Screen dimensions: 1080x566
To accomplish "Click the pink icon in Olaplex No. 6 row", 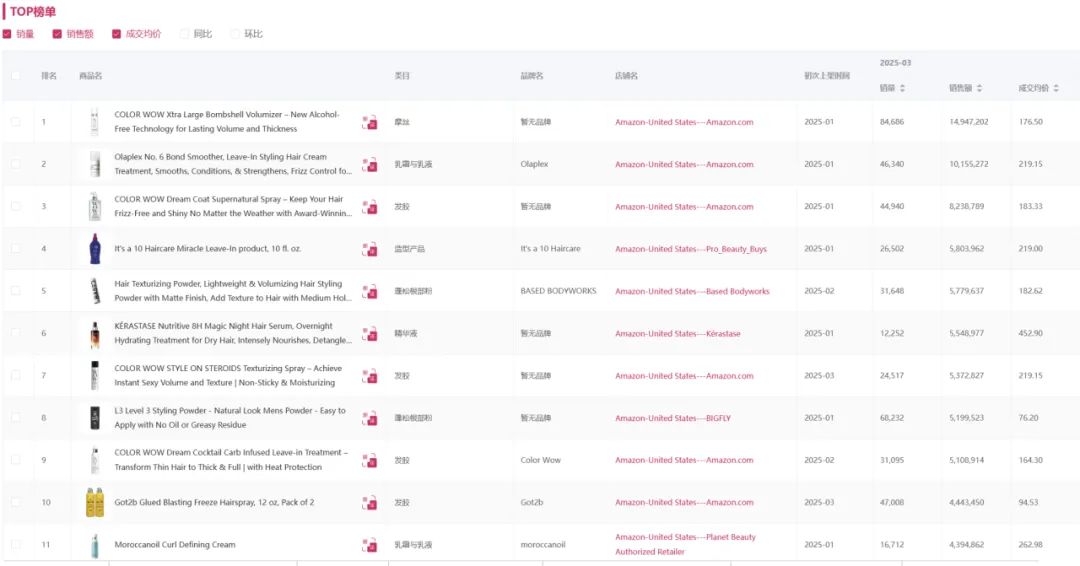I will coord(370,164).
